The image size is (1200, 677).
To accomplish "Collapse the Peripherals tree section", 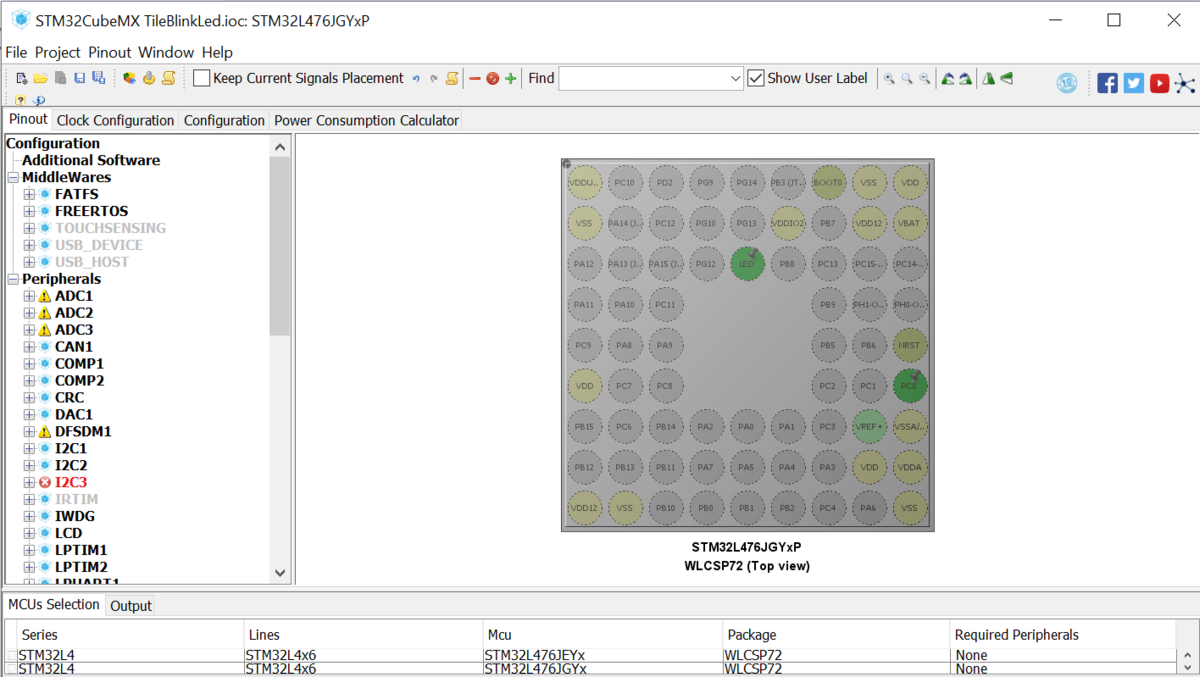I will pyautogui.click(x=13, y=279).
